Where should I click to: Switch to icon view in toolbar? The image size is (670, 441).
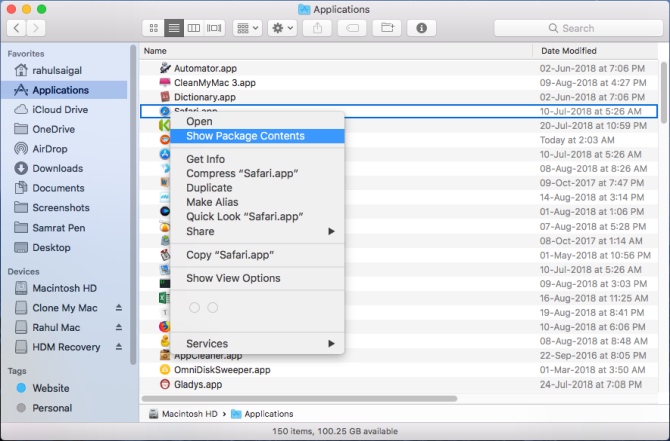153,28
